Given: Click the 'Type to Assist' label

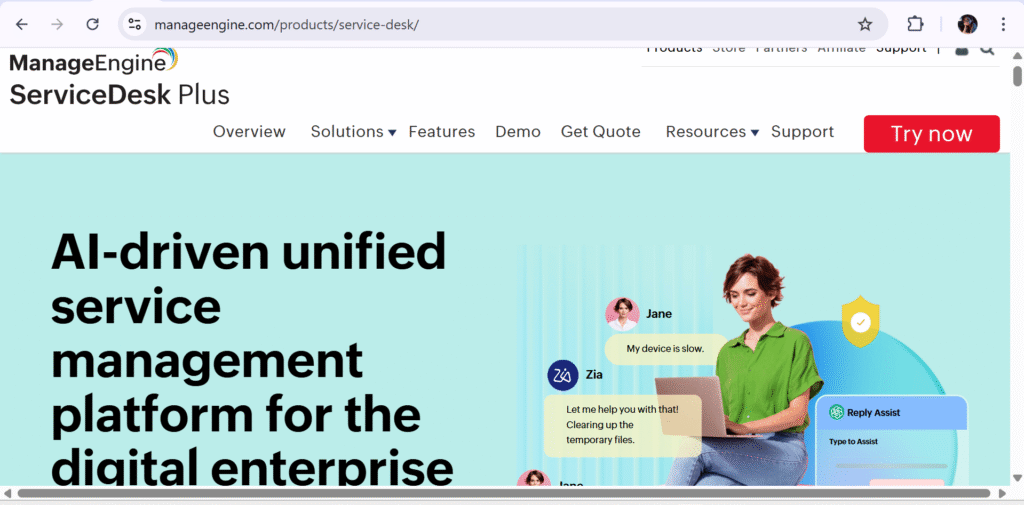Looking at the screenshot, I should coord(853,442).
